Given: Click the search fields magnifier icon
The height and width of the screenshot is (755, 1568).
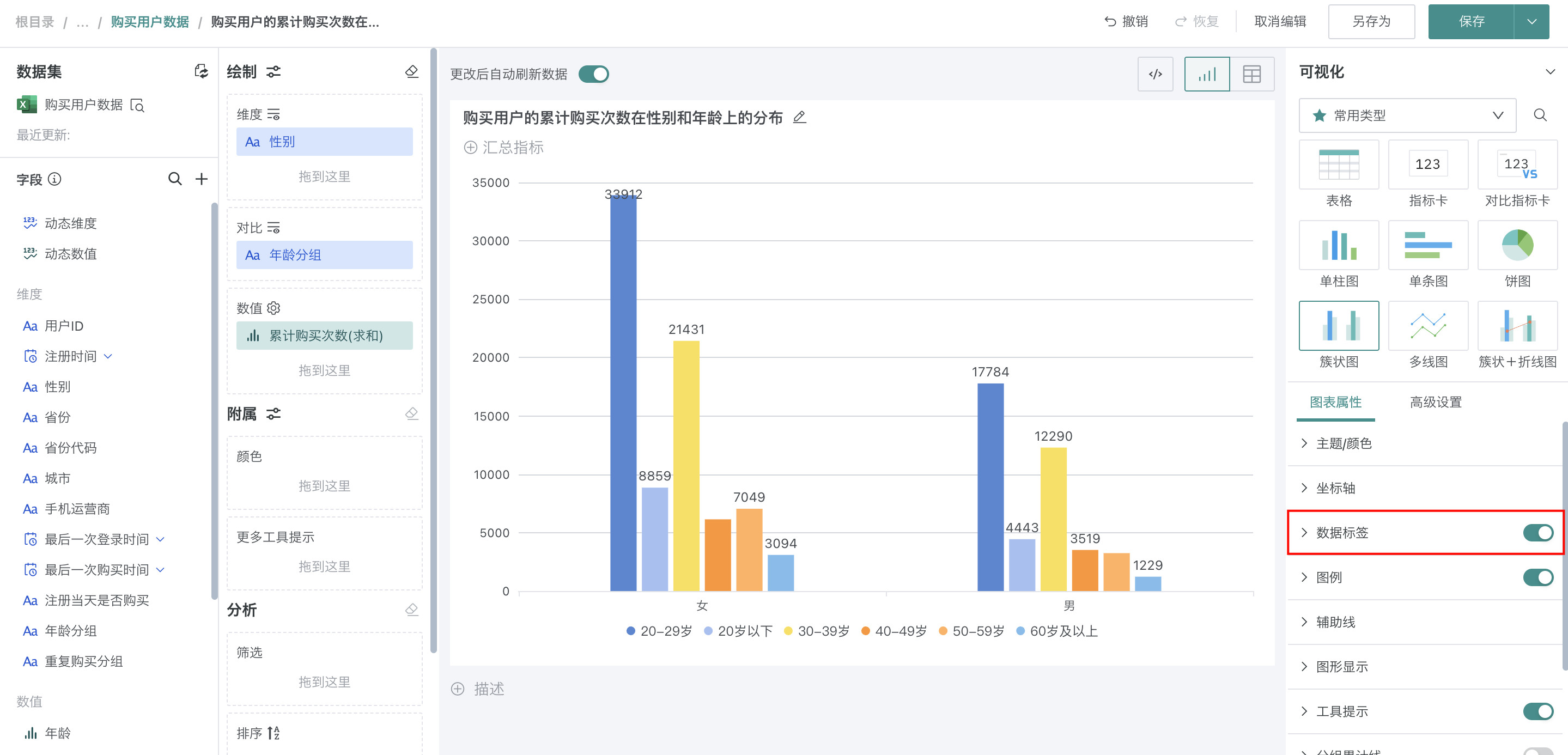Looking at the screenshot, I should [175, 179].
